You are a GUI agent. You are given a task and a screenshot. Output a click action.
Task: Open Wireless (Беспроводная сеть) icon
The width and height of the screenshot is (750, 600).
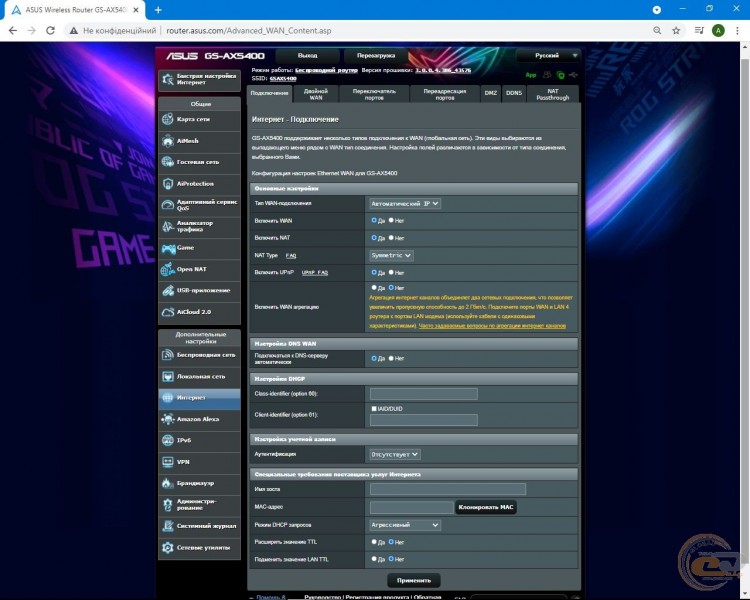point(167,355)
